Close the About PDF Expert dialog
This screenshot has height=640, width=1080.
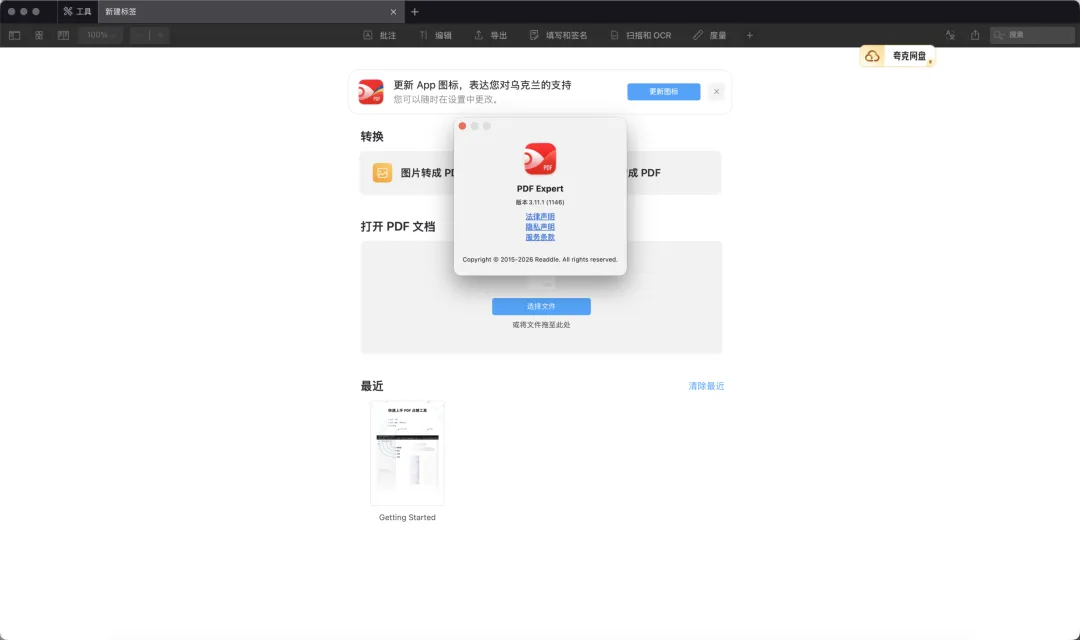click(462, 126)
